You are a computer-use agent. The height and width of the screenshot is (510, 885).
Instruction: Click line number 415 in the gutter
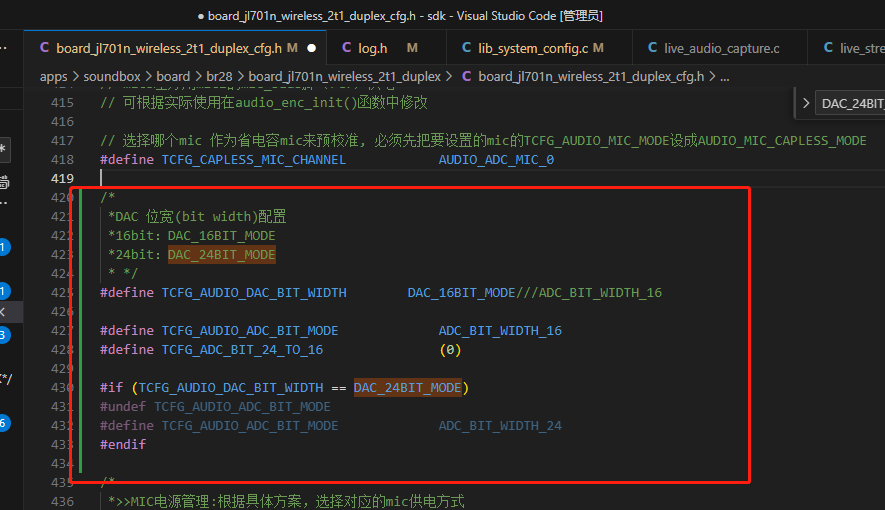[x=62, y=103]
